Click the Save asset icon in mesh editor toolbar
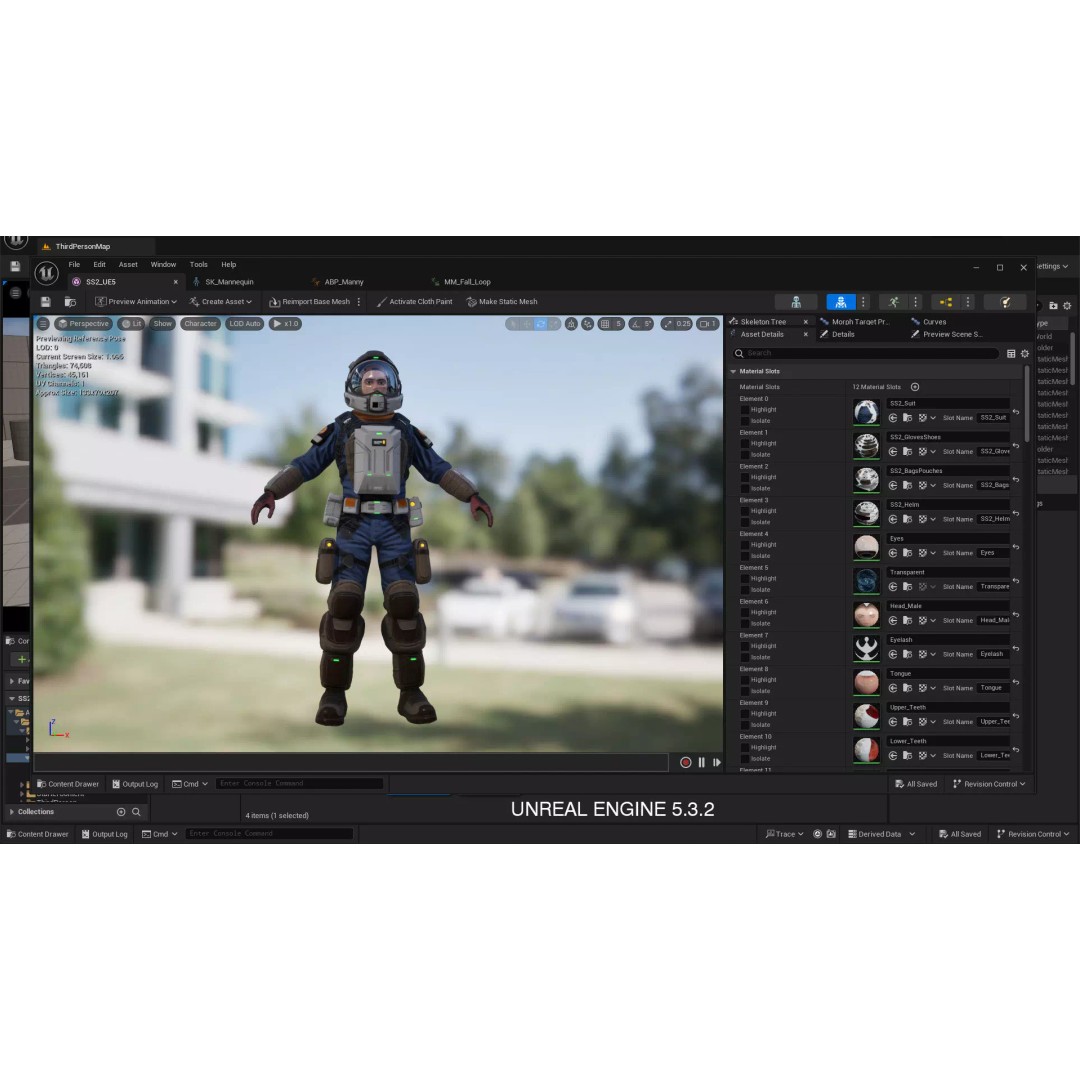The height and width of the screenshot is (1080, 1080). [45, 302]
